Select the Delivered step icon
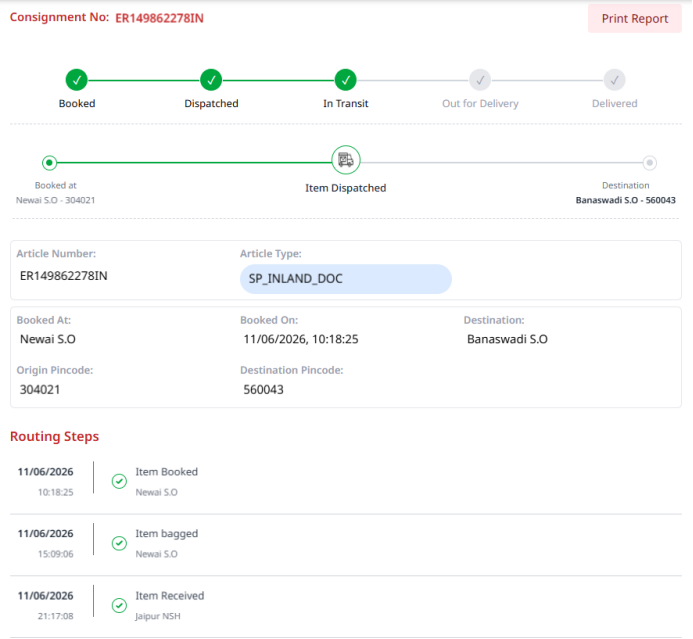 click(614, 80)
